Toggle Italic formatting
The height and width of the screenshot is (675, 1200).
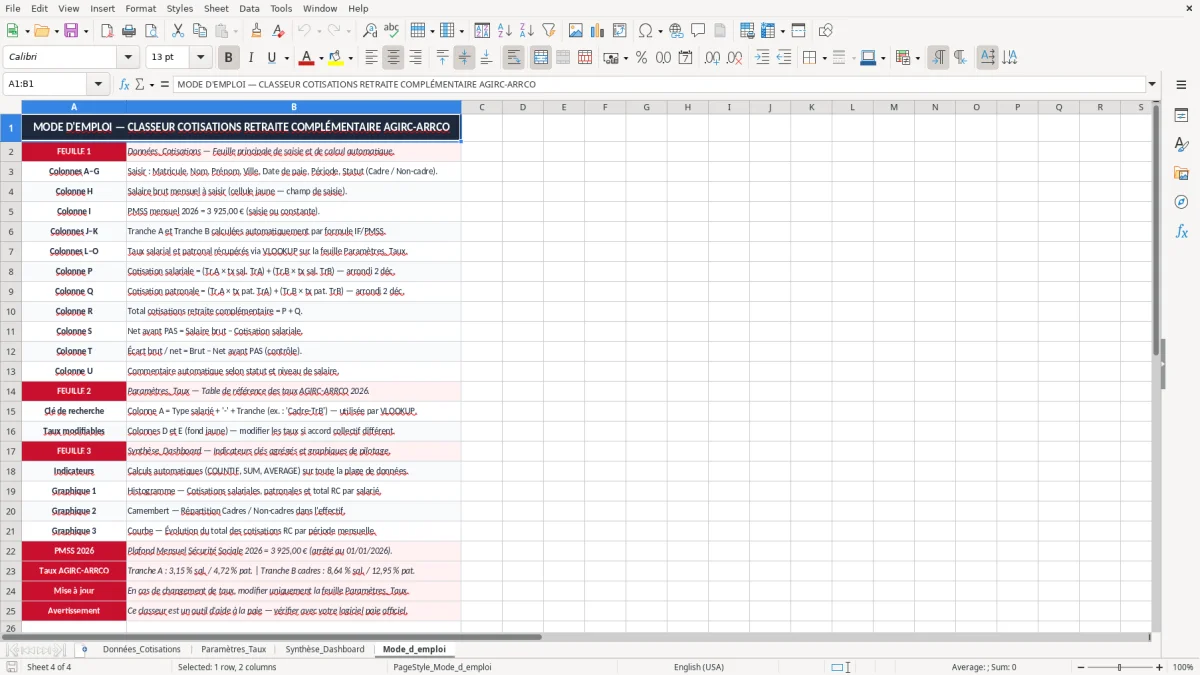point(250,58)
